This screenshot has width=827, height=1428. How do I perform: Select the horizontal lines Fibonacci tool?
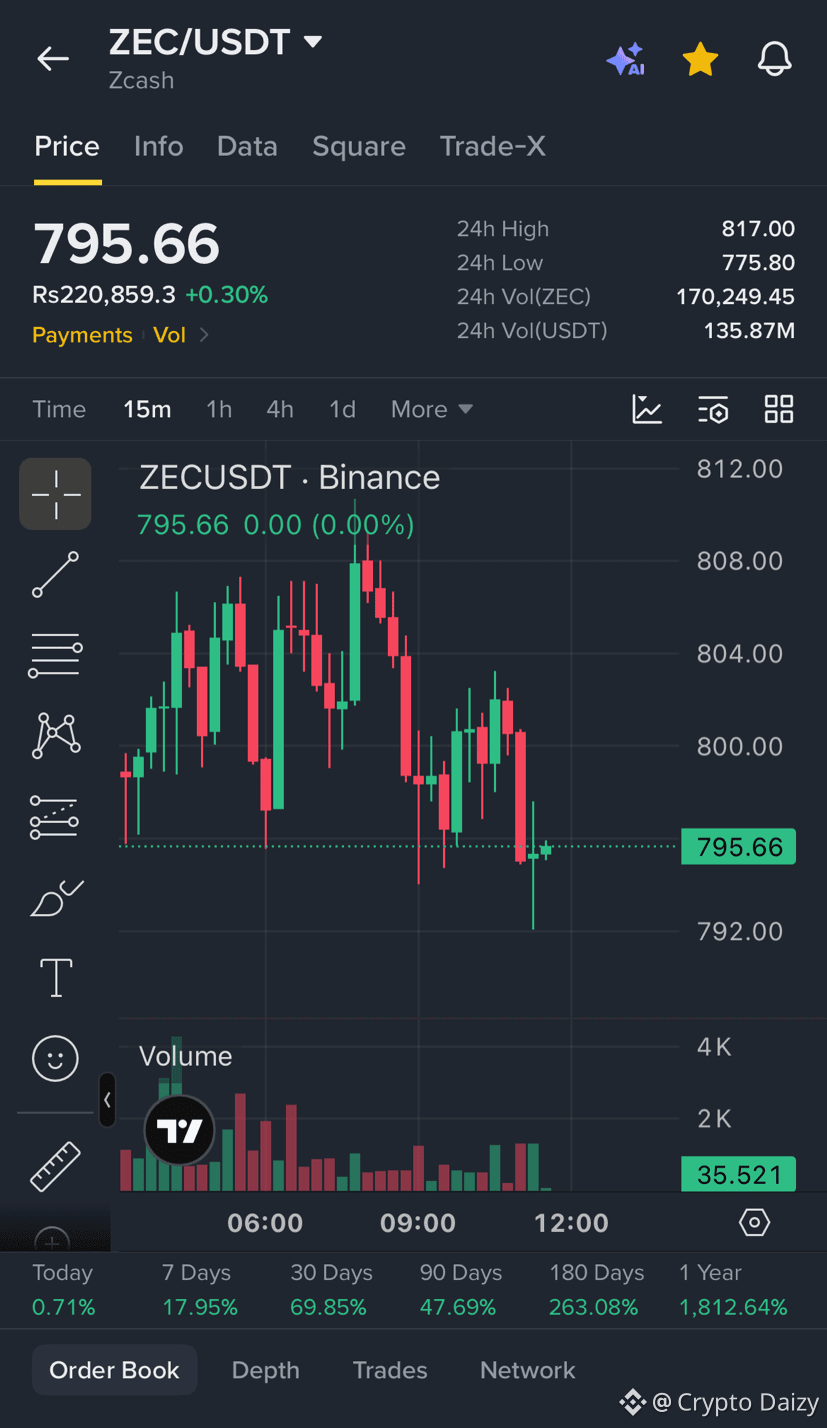56,656
